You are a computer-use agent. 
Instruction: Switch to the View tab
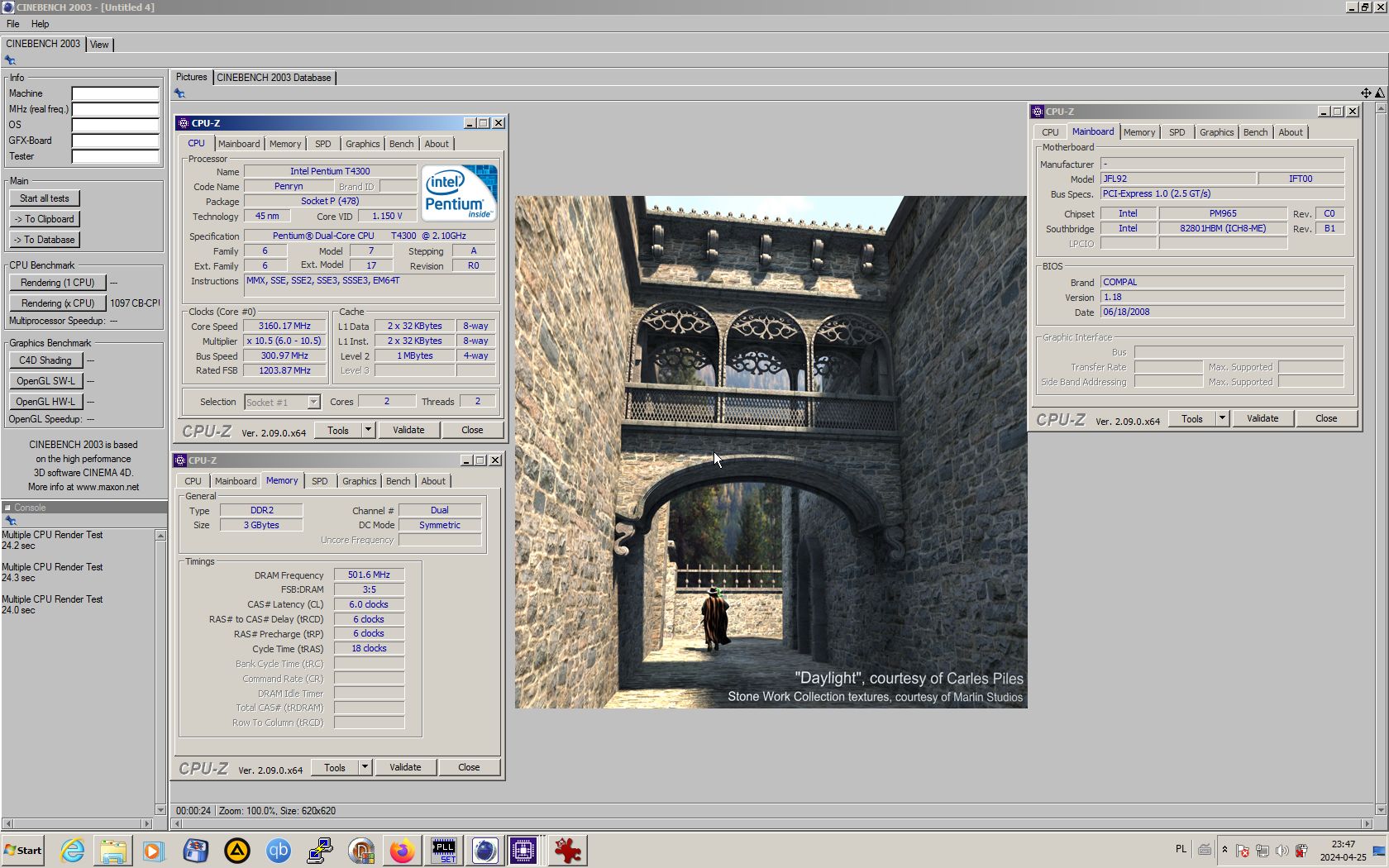[x=99, y=45]
